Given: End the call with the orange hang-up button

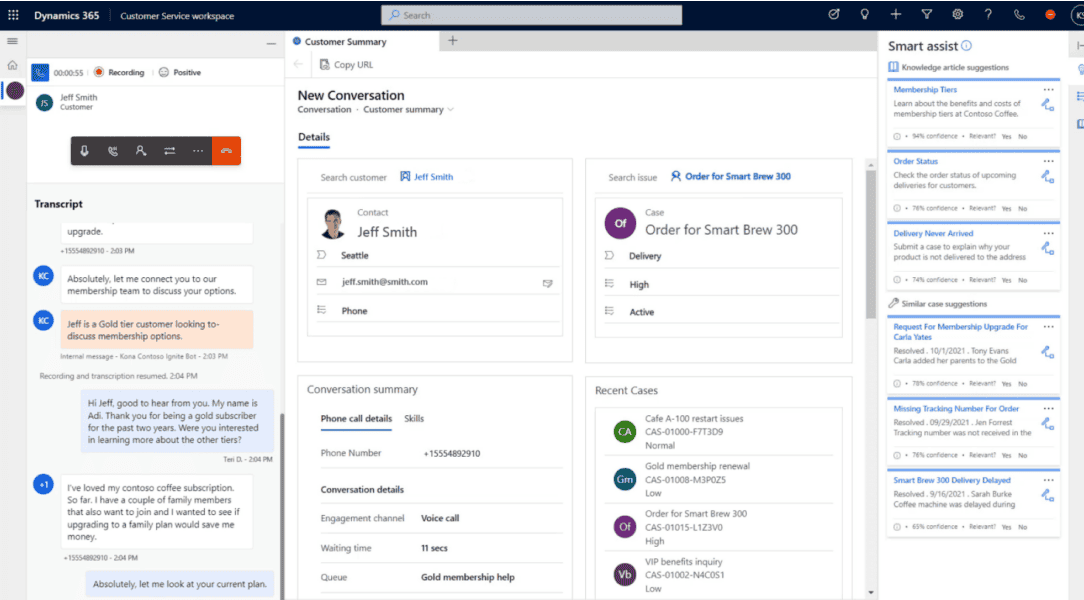Looking at the screenshot, I should (226, 151).
